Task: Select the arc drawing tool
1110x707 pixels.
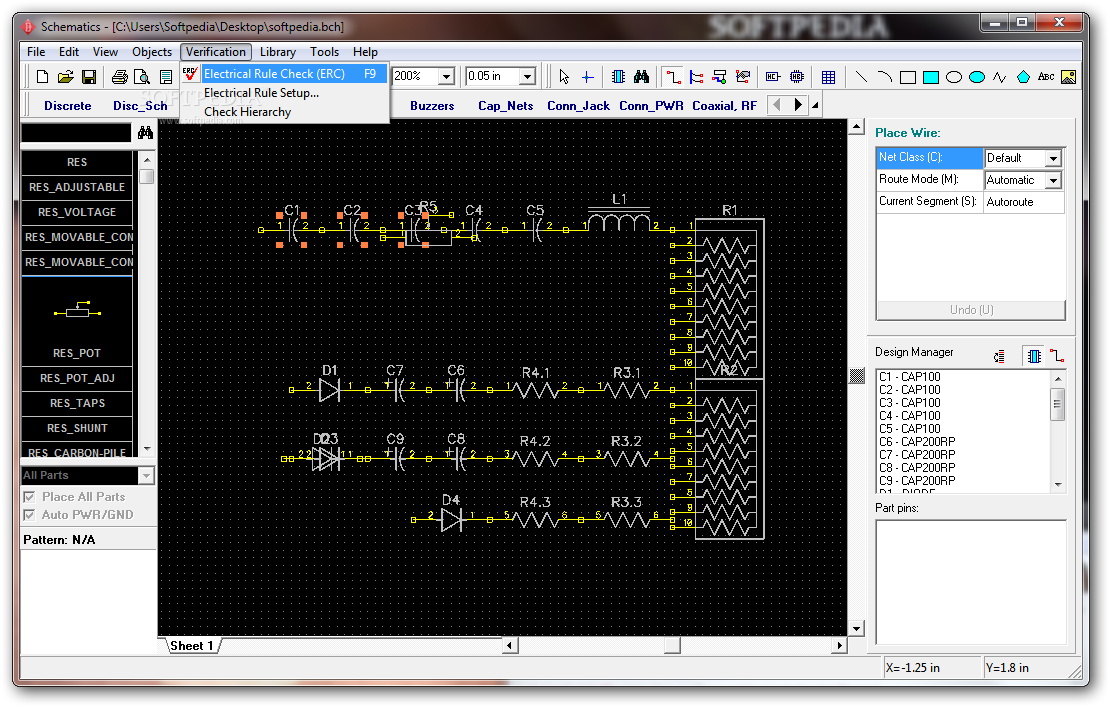Action: [x=884, y=76]
